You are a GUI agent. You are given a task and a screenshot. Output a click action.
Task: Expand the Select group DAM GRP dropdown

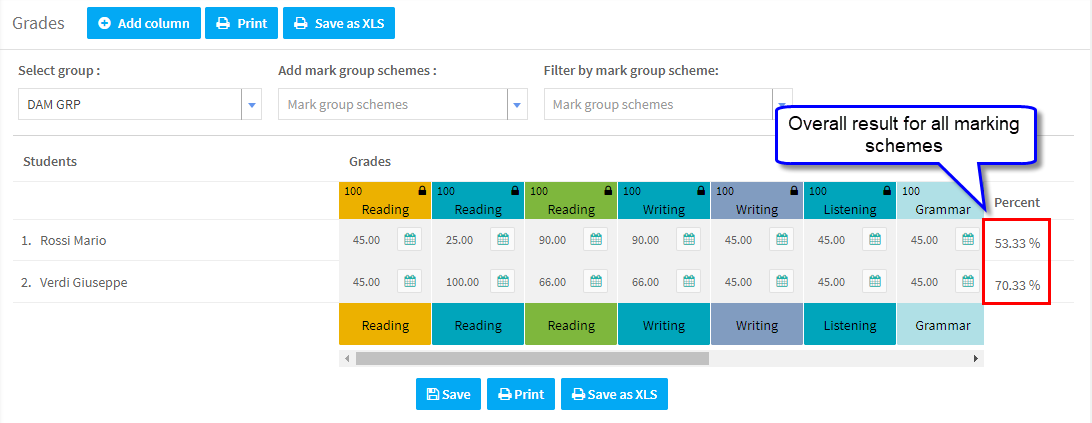[x=251, y=105]
